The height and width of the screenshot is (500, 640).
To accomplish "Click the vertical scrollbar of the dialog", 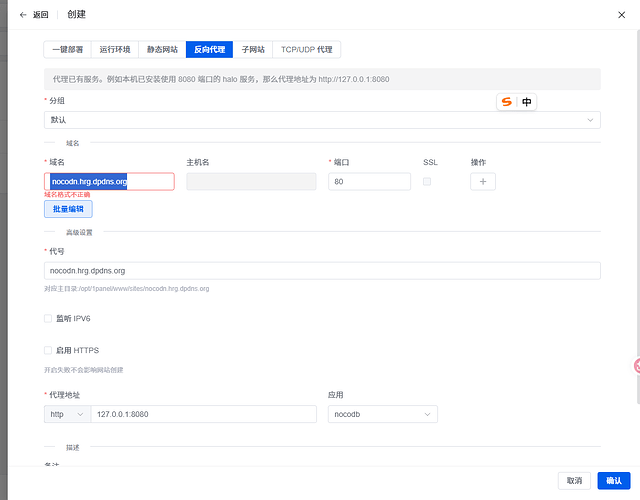I will pos(638,216).
